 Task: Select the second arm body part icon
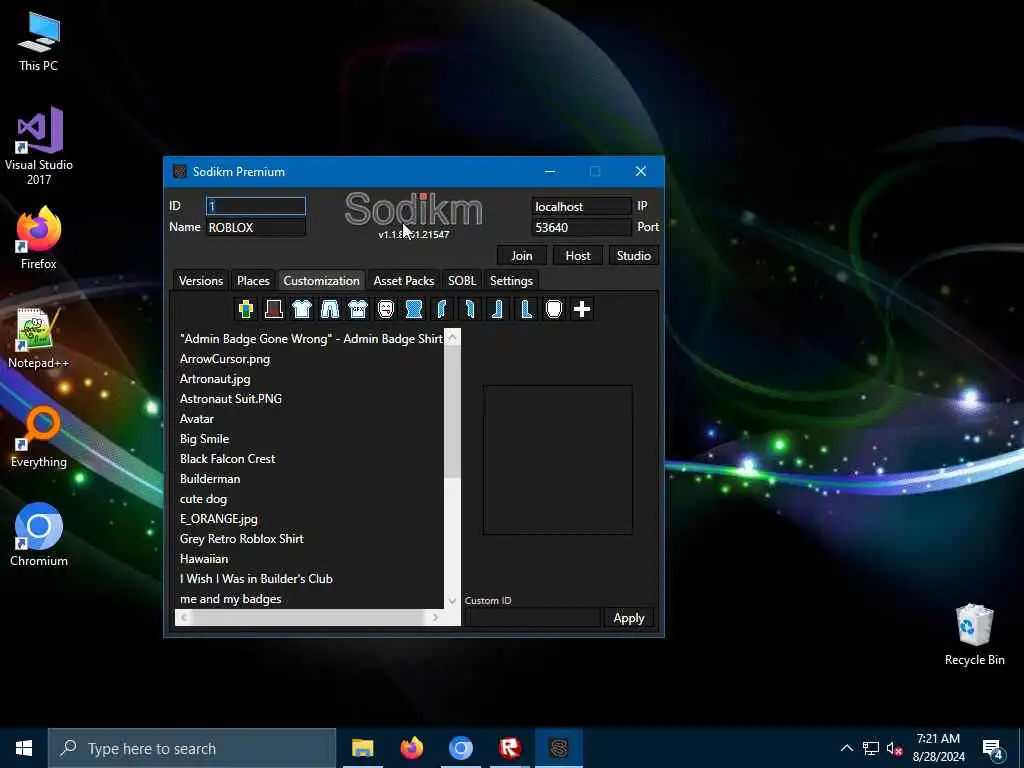click(x=470, y=309)
